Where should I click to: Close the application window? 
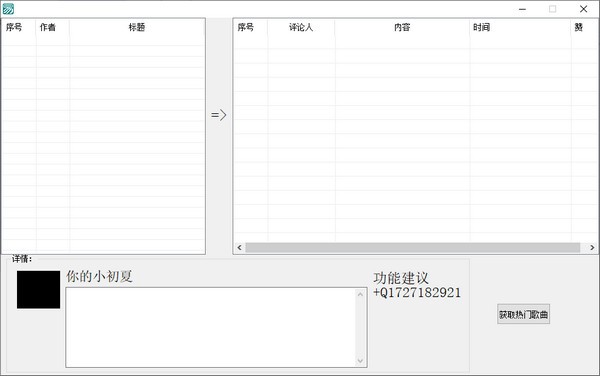point(584,9)
